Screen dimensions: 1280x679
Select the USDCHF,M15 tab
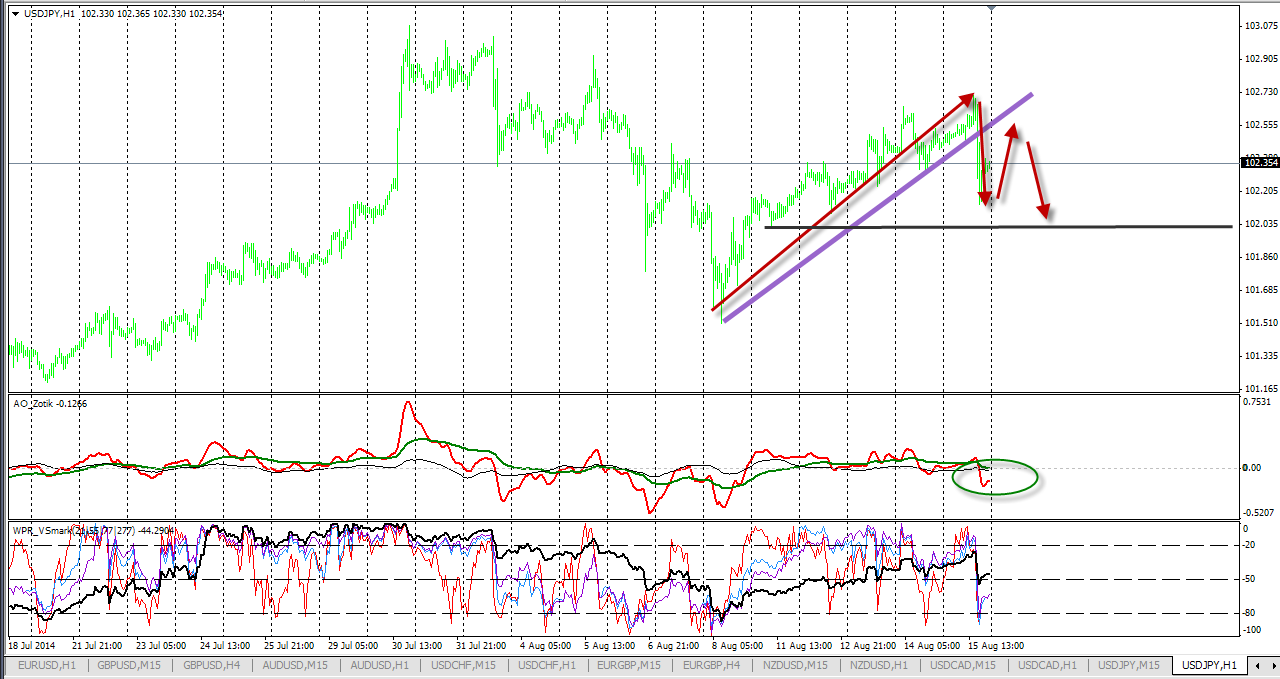pyautogui.click(x=462, y=665)
